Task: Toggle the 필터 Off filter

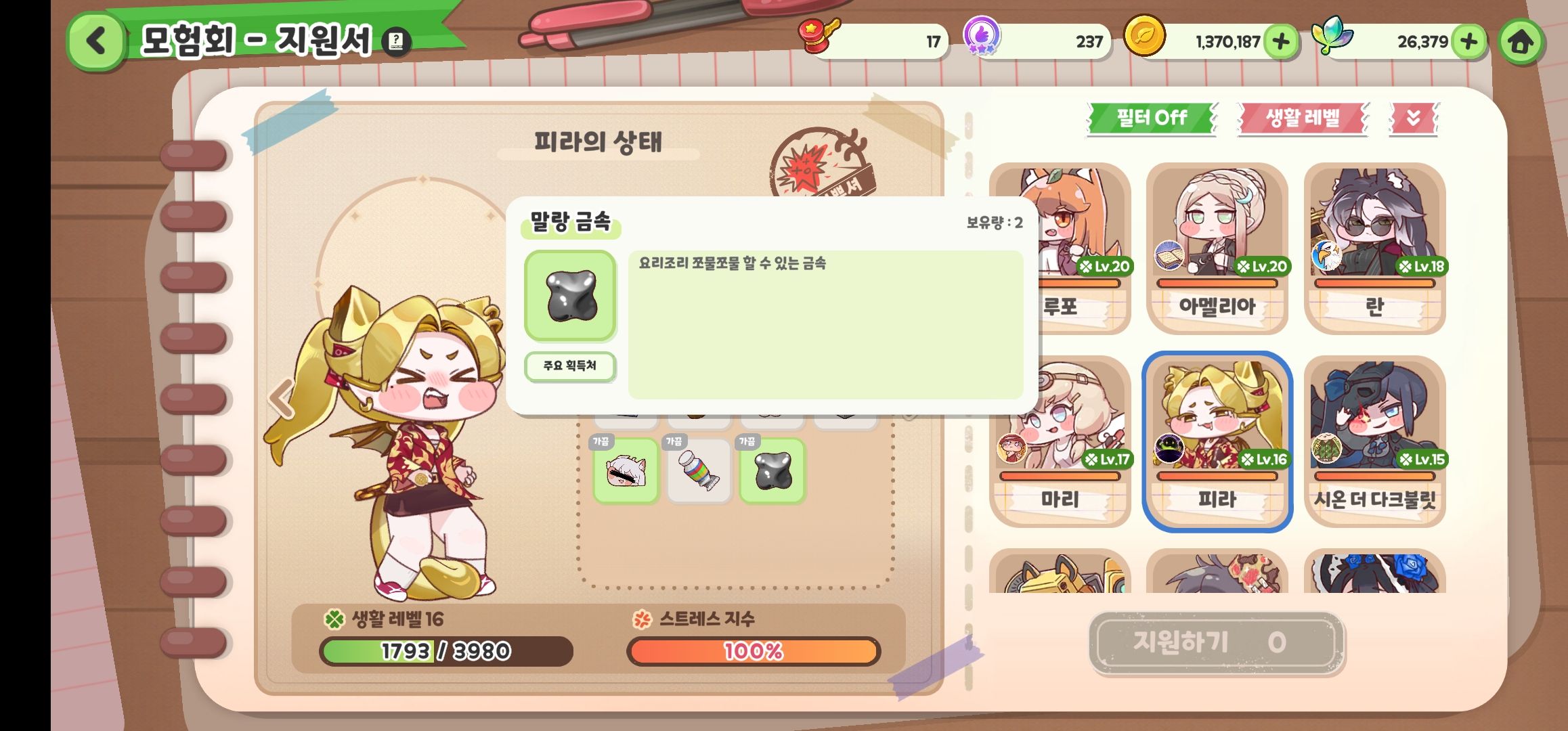Action: click(x=1151, y=118)
